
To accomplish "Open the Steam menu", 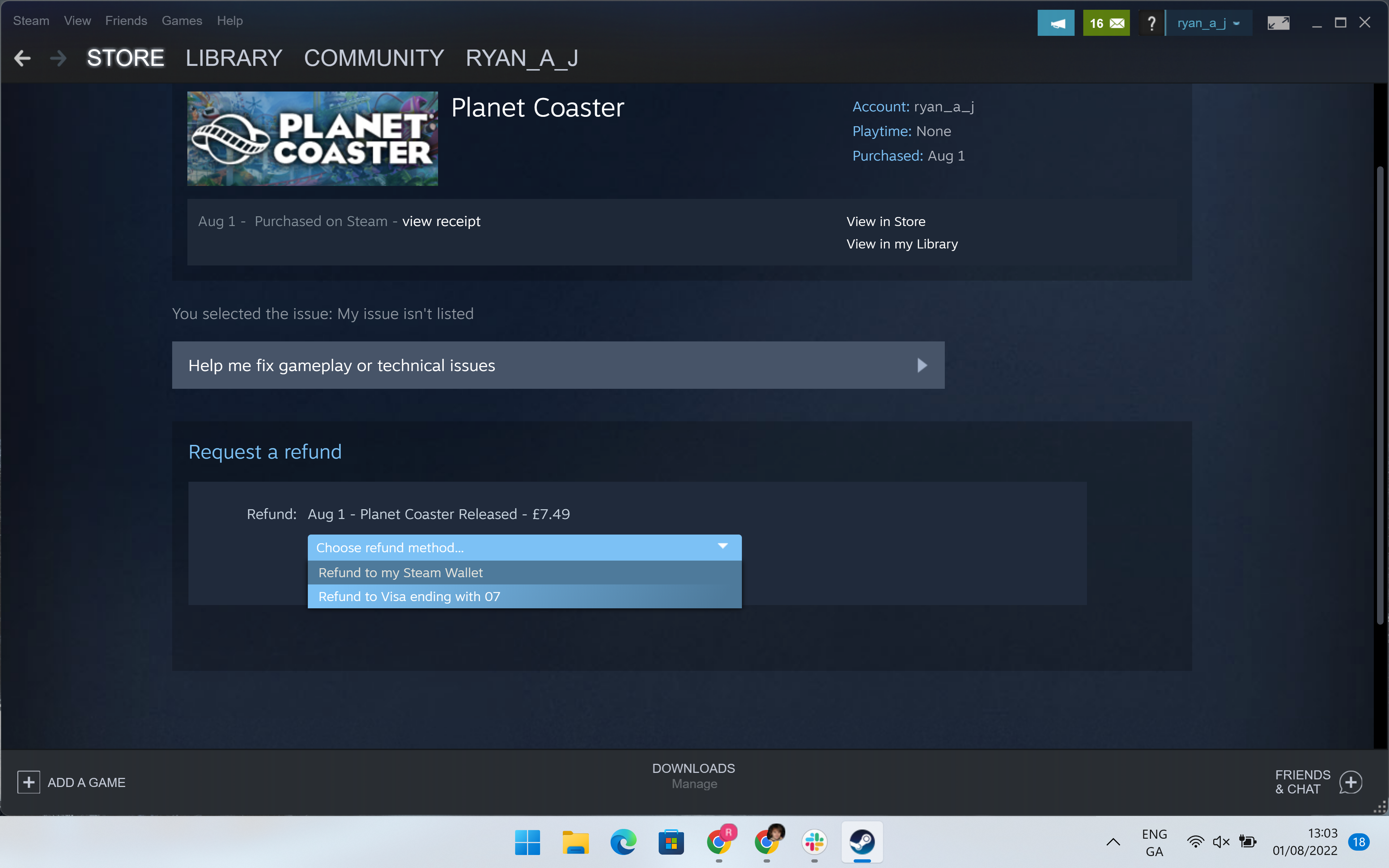I will pos(31,21).
